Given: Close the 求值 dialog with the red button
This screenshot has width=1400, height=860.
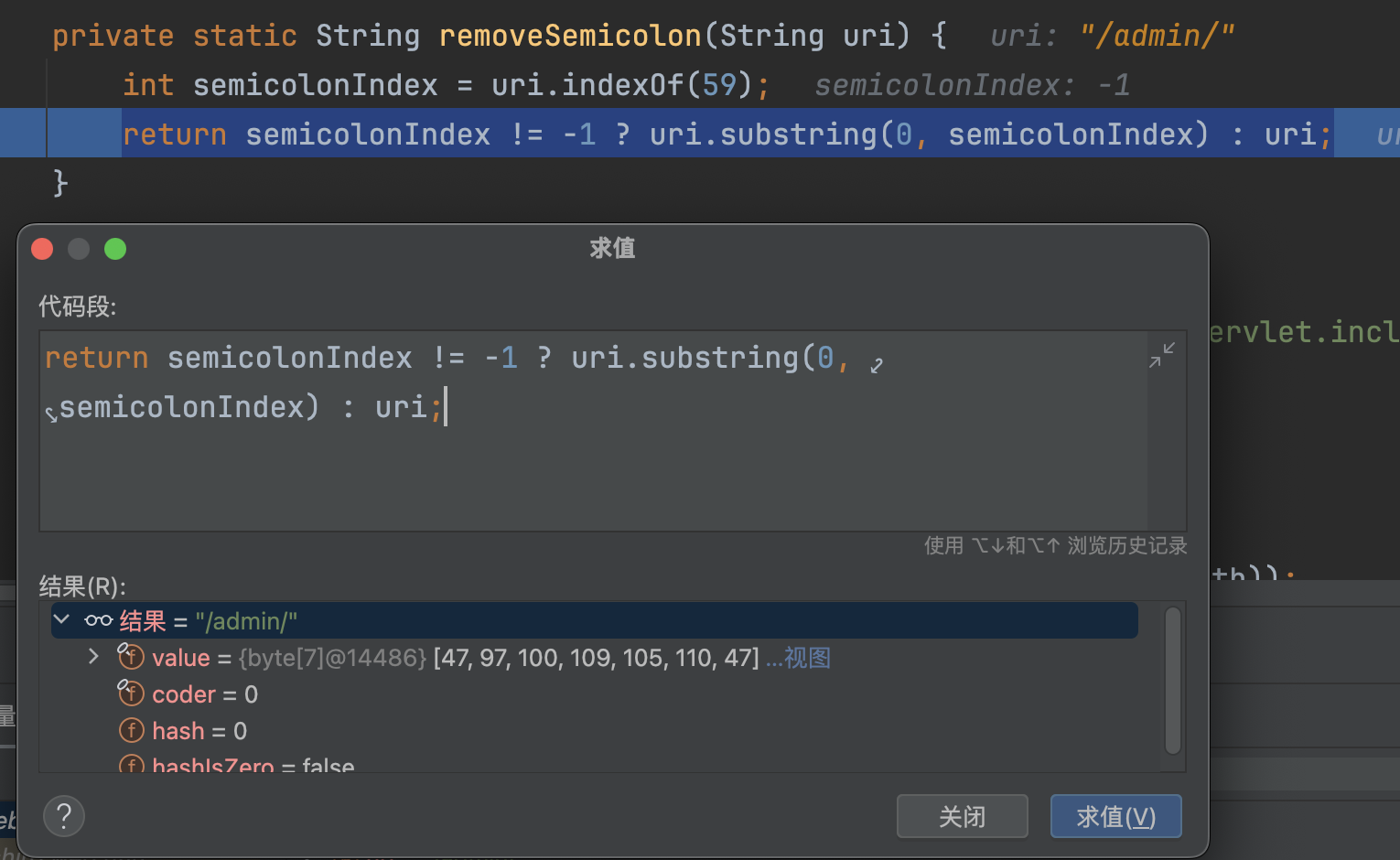Looking at the screenshot, I should point(42,249).
